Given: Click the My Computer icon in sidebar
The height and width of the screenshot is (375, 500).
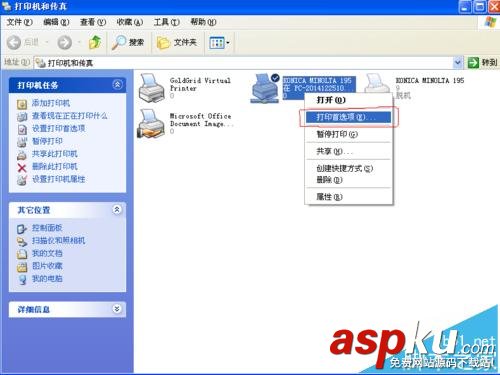Looking at the screenshot, I should [x=22, y=280].
